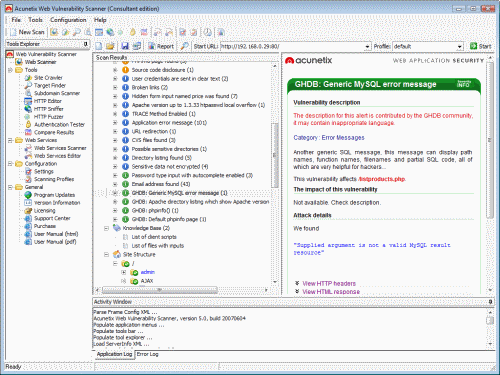
Task: Open the Start URL dropdown arrow
Action: click(x=367, y=46)
